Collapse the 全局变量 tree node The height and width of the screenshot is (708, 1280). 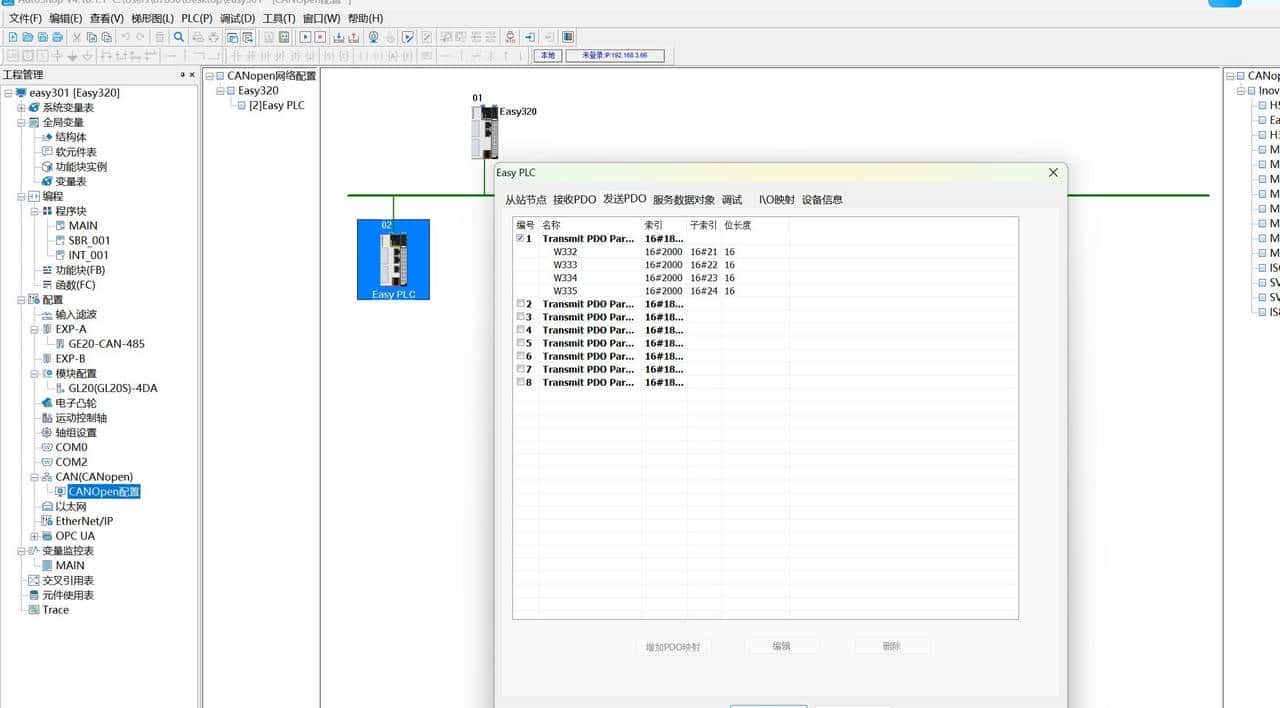coord(21,123)
